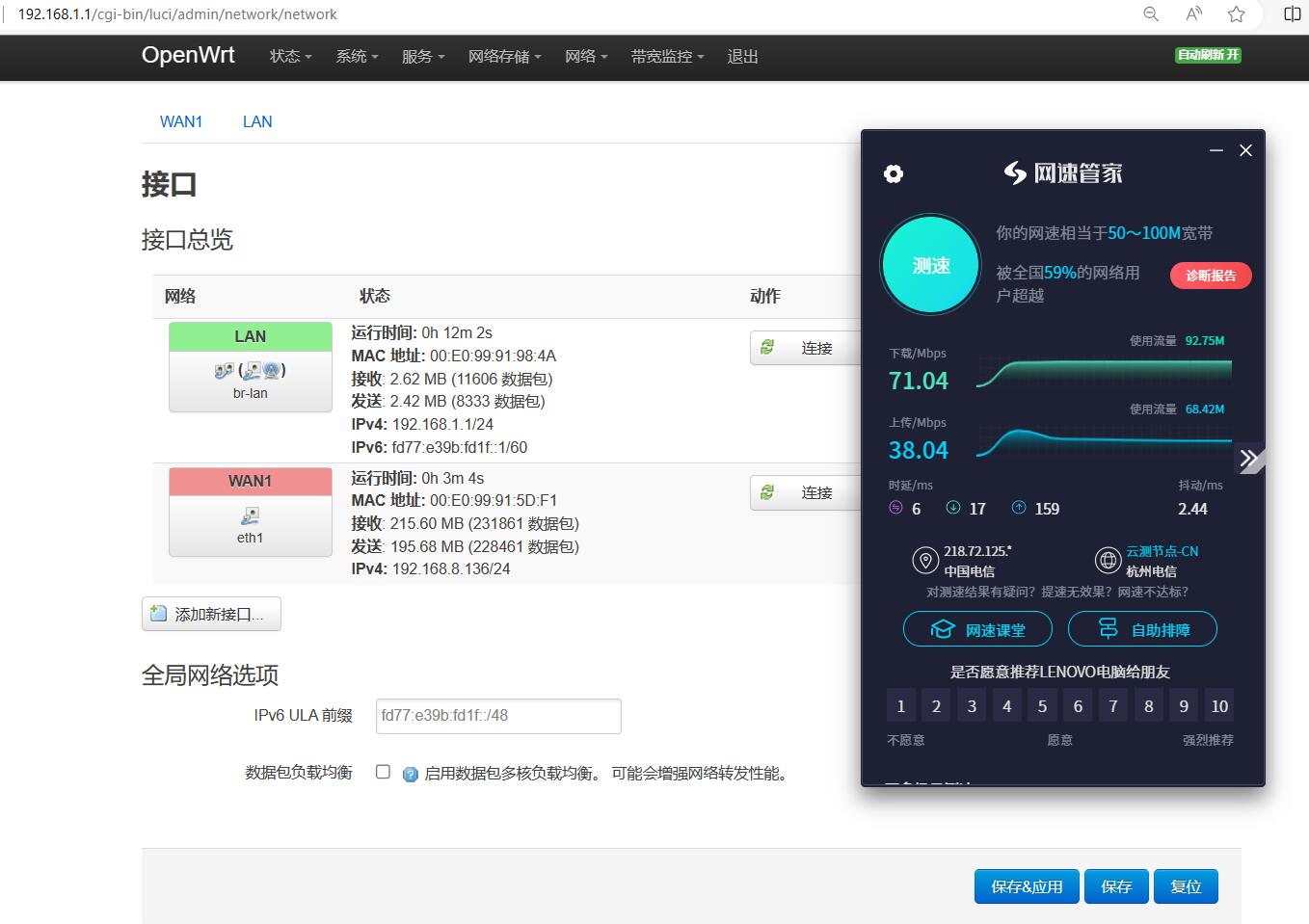The image size is (1309, 924).
Task: Rate recommendation score 10
Action: pos(1219,706)
